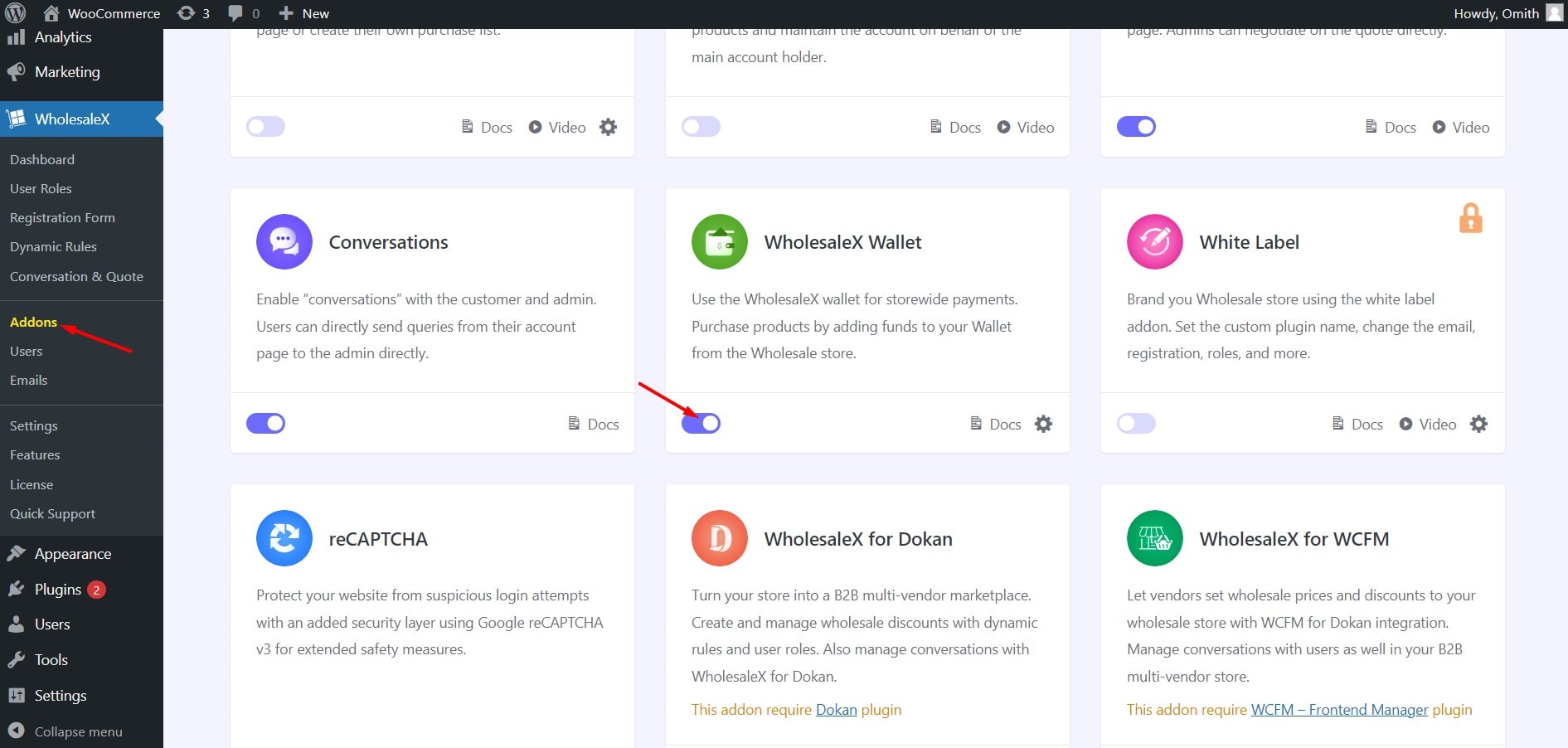This screenshot has height=748, width=1568.
Task: Open settings gear in first top-row card
Action: point(608,127)
